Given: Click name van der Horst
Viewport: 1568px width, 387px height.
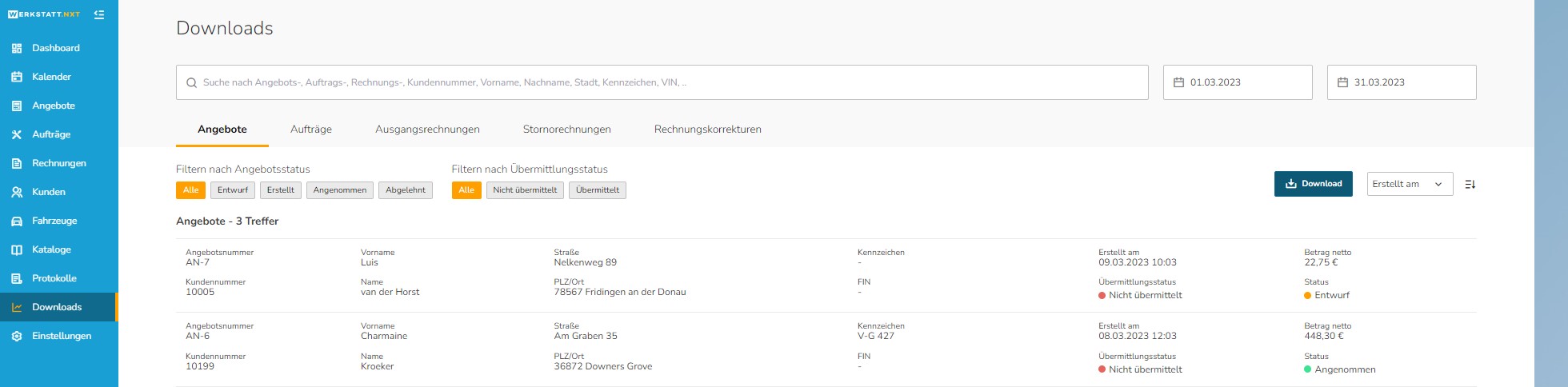Looking at the screenshot, I should [390, 293].
